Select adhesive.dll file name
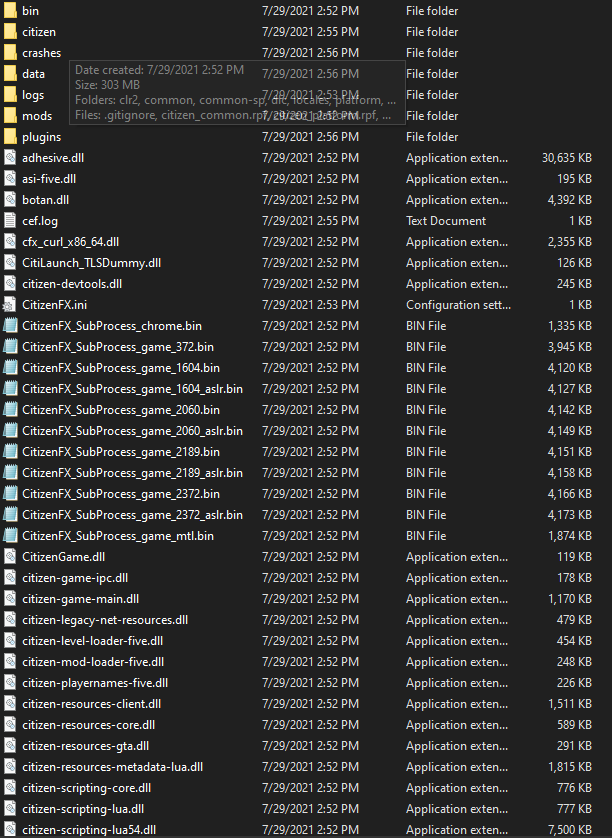 (x=53, y=158)
